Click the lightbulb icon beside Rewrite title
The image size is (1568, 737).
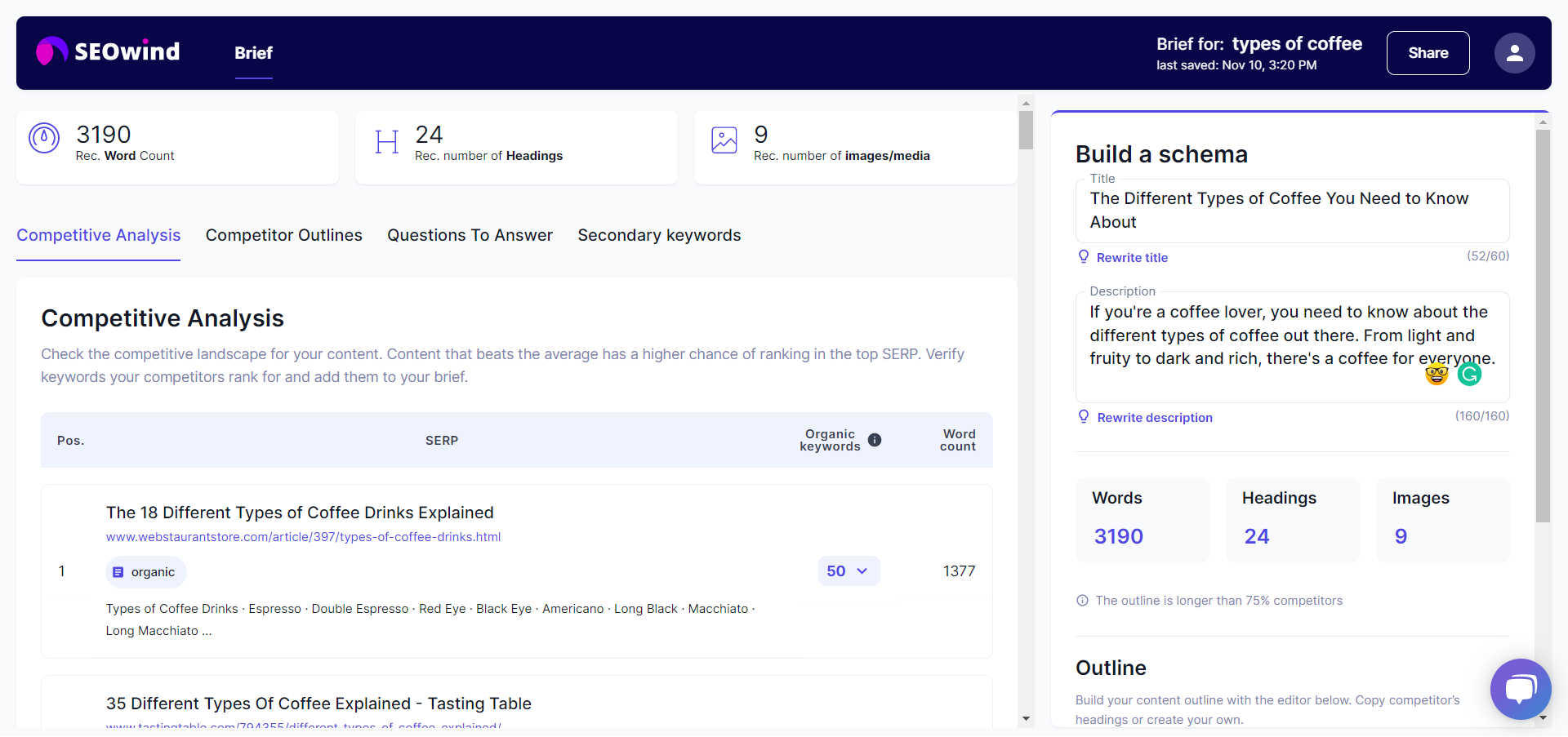pyautogui.click(x=1084, y=256)
